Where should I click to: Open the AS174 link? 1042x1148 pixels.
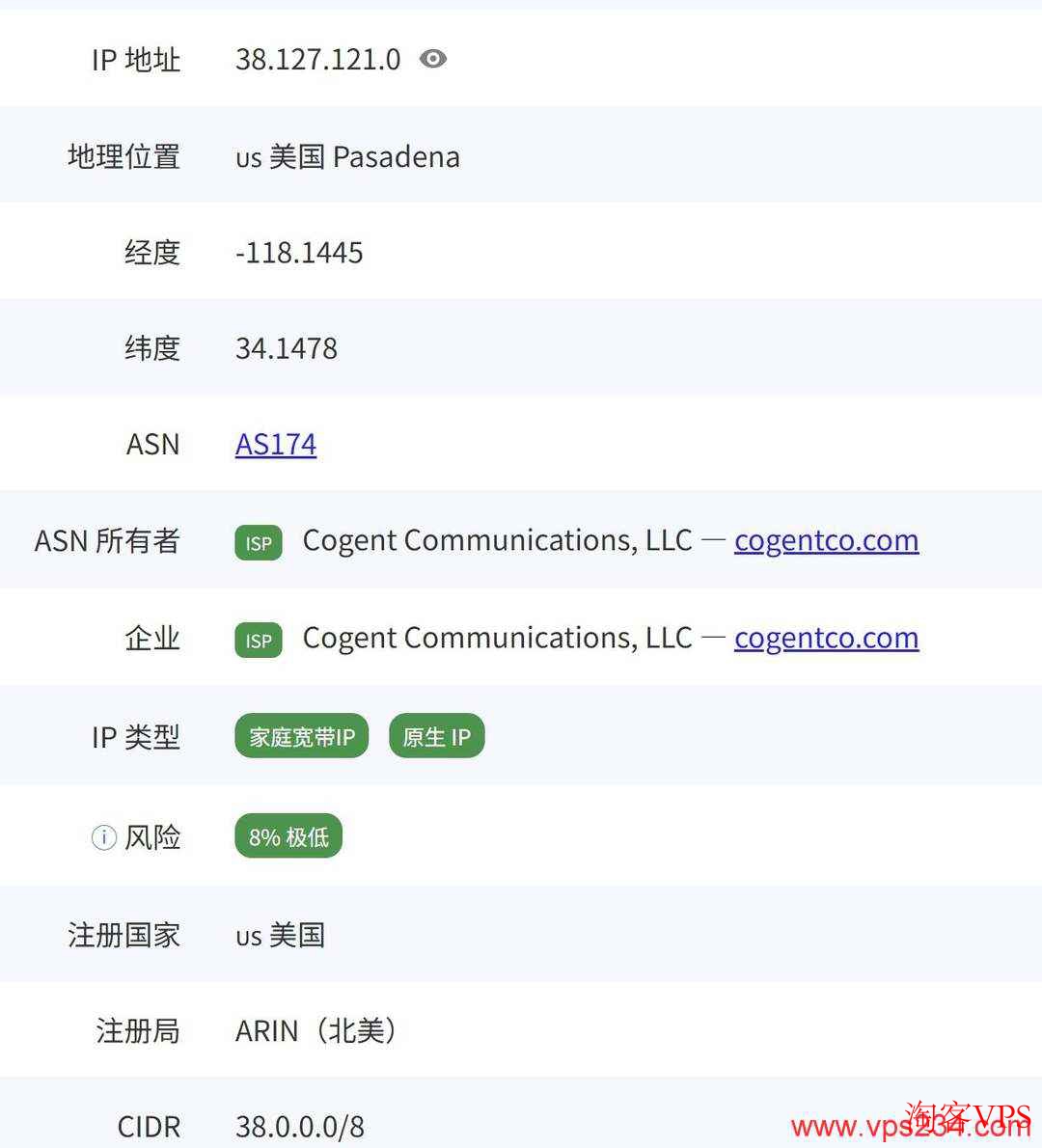click(275, 444)
